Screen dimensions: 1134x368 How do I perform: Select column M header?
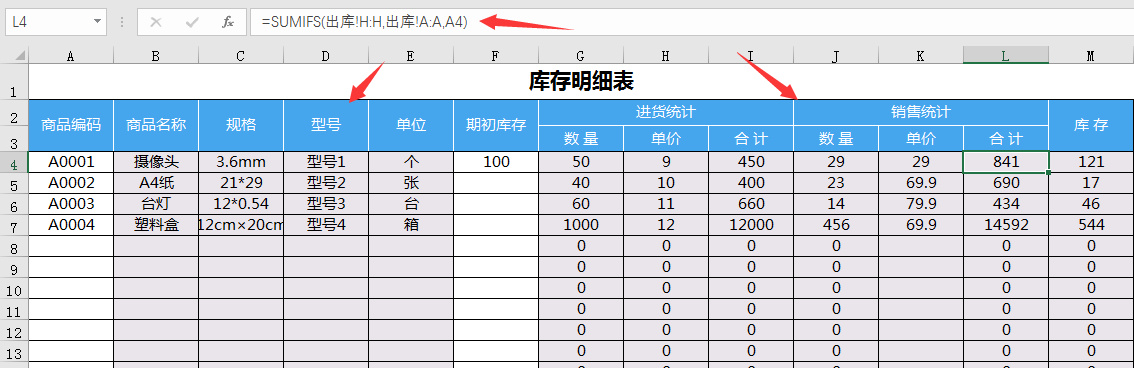[1091, 56]
